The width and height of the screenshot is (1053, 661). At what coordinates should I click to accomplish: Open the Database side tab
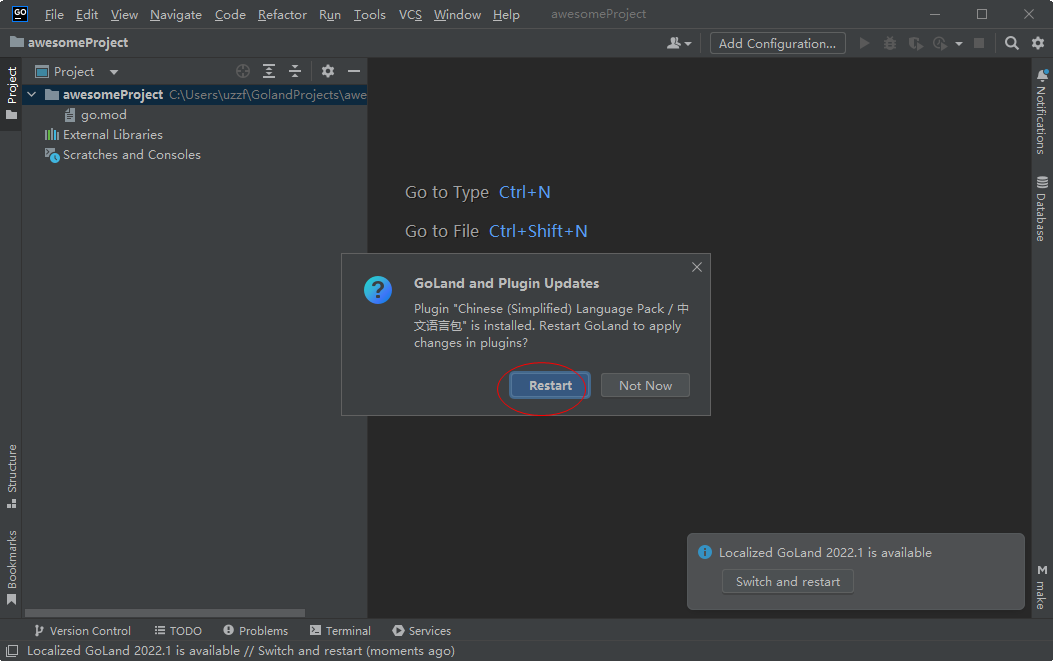tap(1042, 209)
